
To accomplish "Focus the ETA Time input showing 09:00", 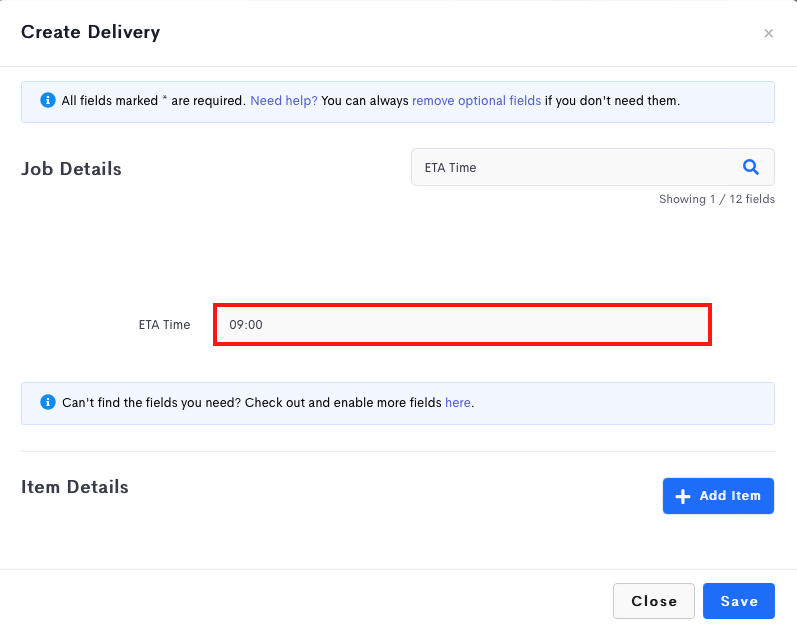I will coord(462,325).
